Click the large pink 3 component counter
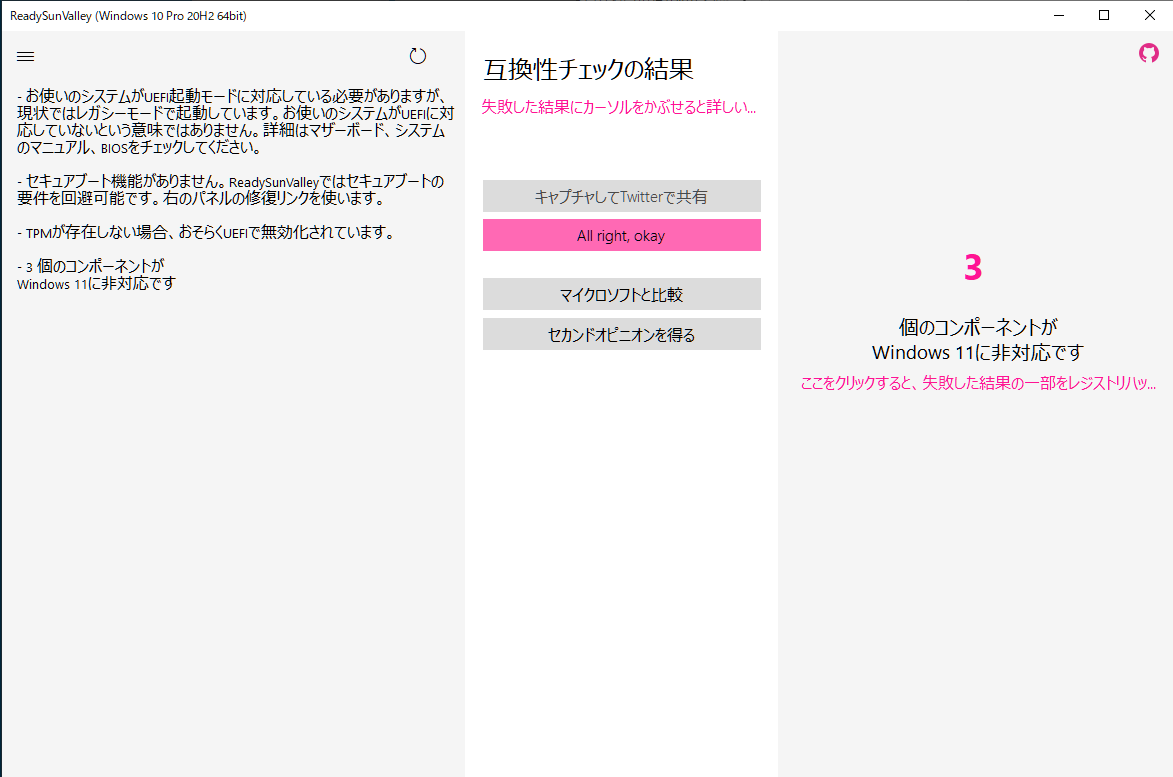Image resolution: width=1173 pixels, height=777 pixels. click(x=974, y=268)
